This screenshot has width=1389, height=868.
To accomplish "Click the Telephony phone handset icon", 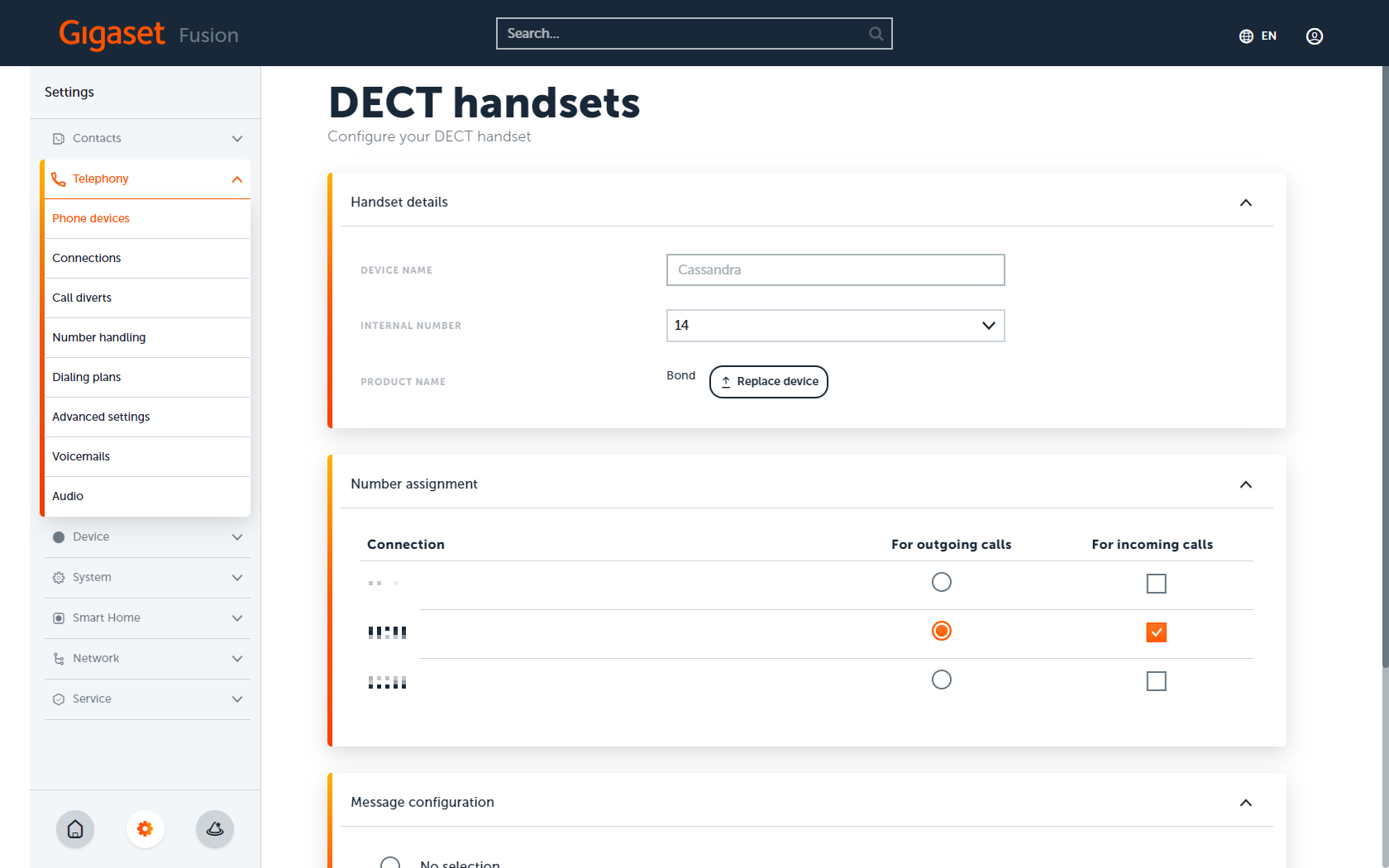I will (x=59, y=179).
